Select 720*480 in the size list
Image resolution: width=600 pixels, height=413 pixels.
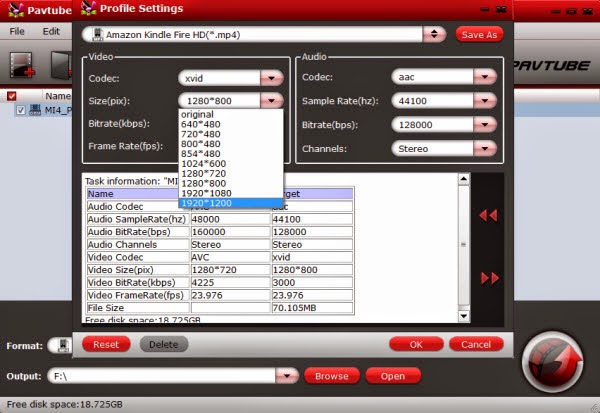click(231, 134)
